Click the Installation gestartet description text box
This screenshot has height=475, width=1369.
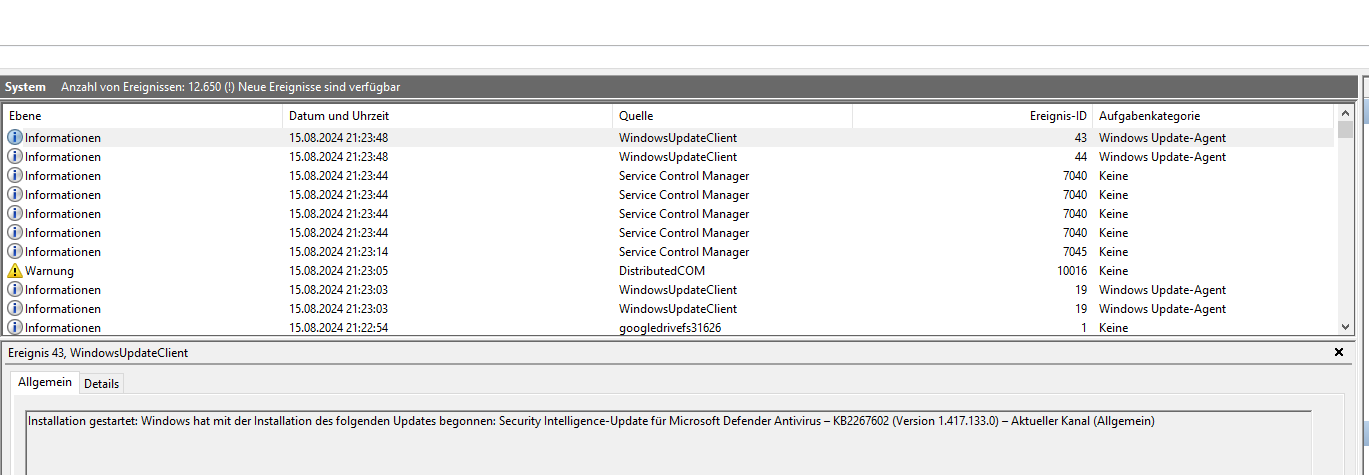pyautogui.click(x=668, y=440)
